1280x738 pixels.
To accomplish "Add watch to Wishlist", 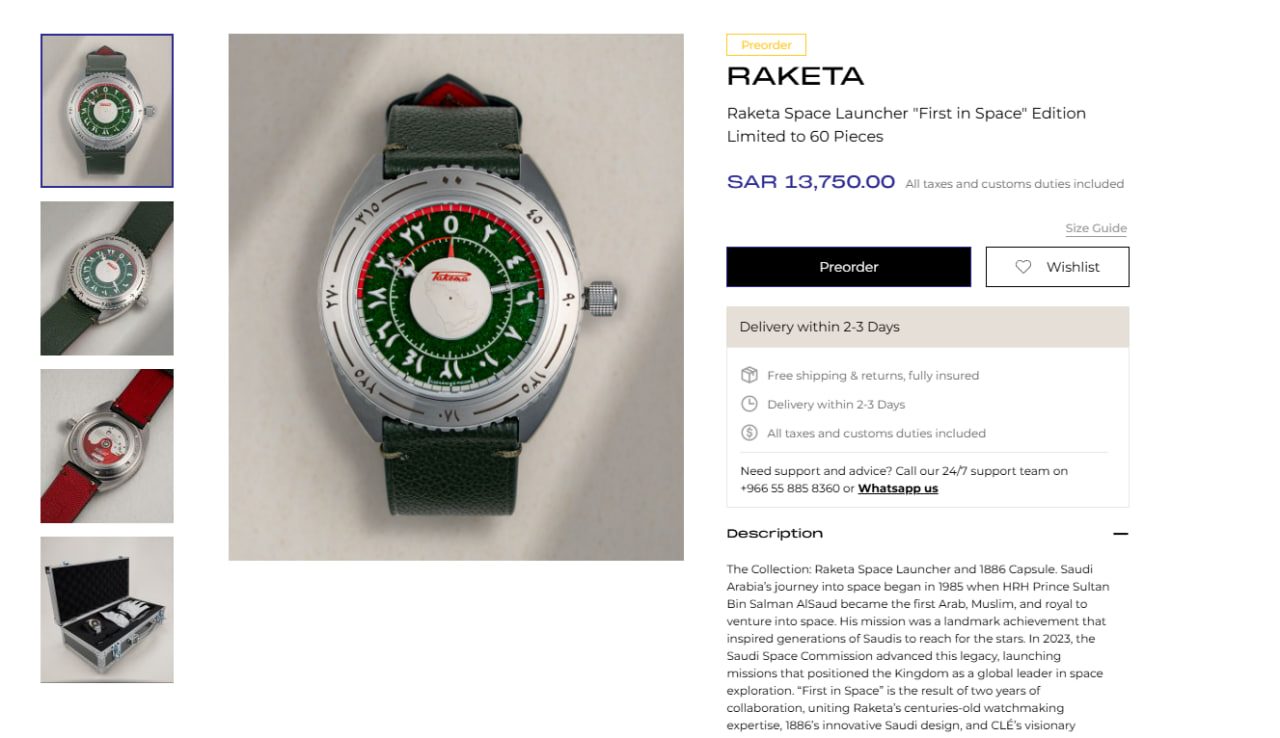I will (1057, 267).
